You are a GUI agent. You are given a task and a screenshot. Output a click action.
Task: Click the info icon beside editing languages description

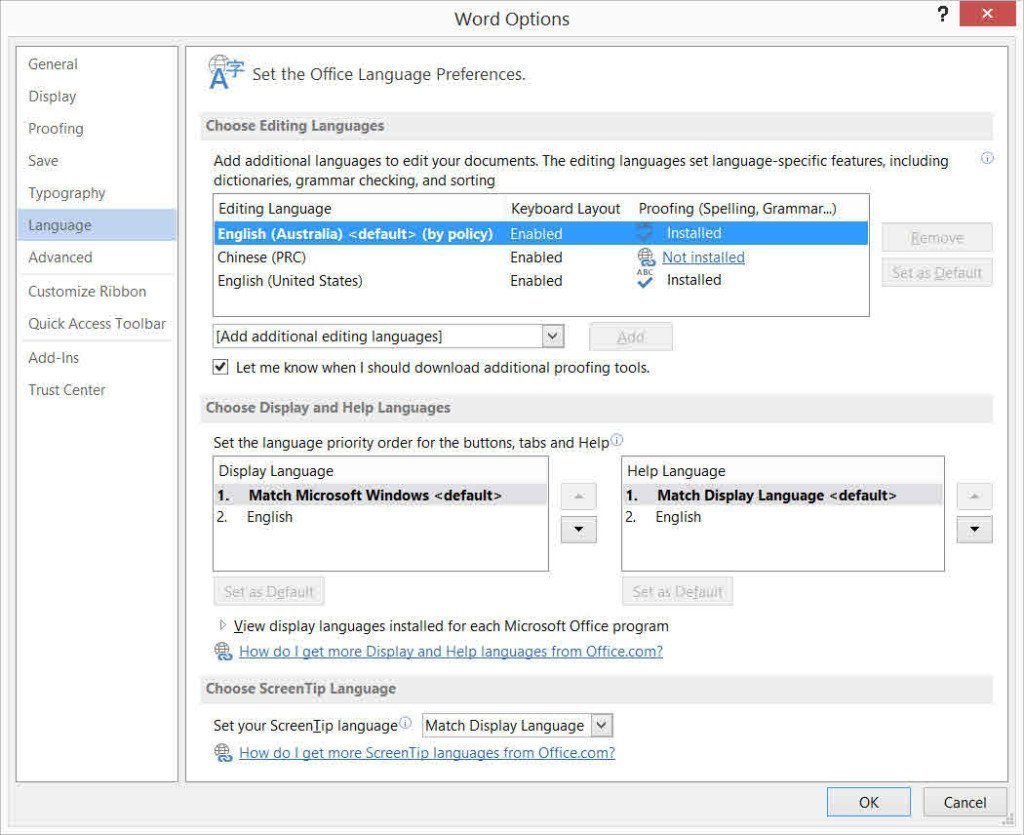[987, 159]
